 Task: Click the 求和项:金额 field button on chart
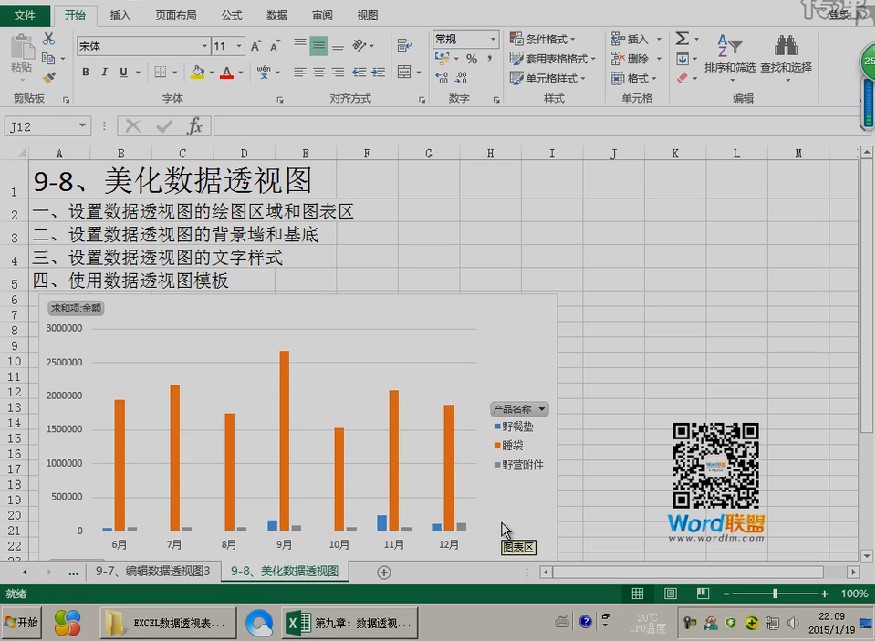(x=76, y=308)
